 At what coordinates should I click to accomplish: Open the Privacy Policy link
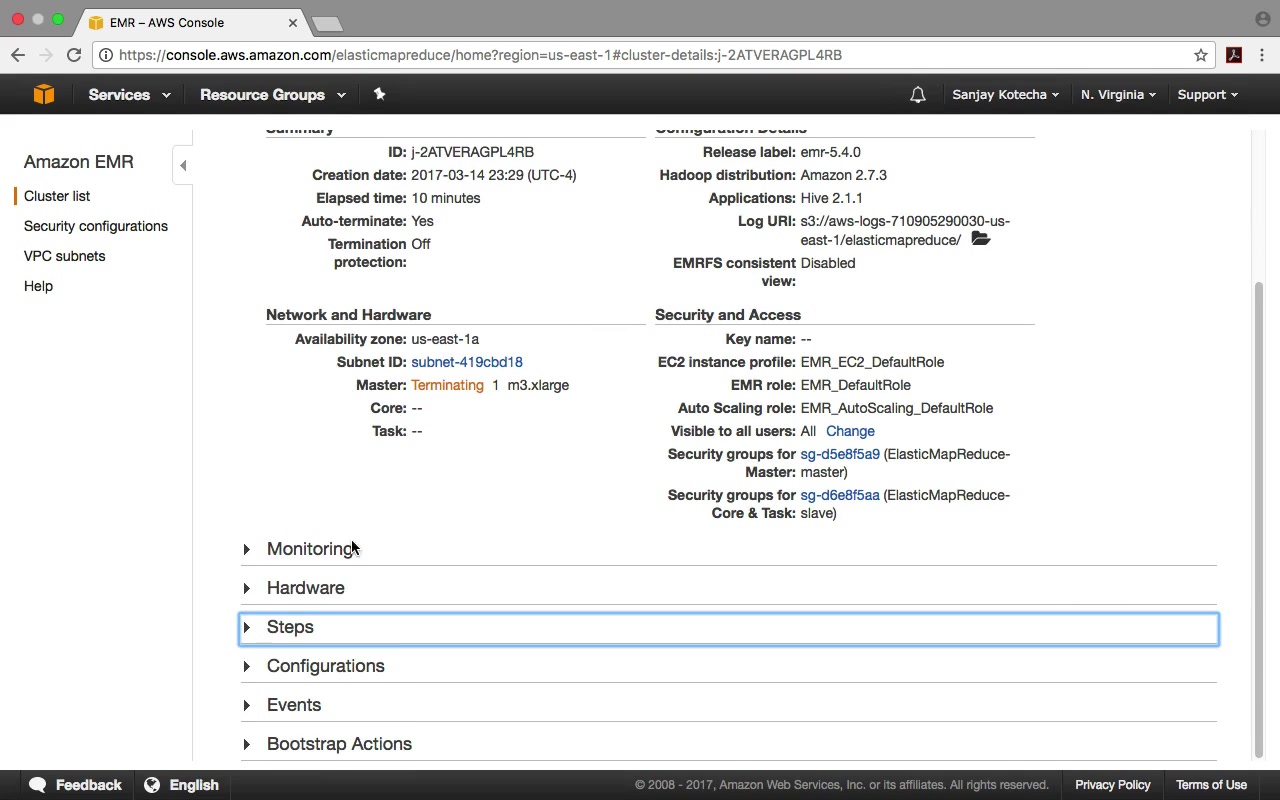point(1113,785)
